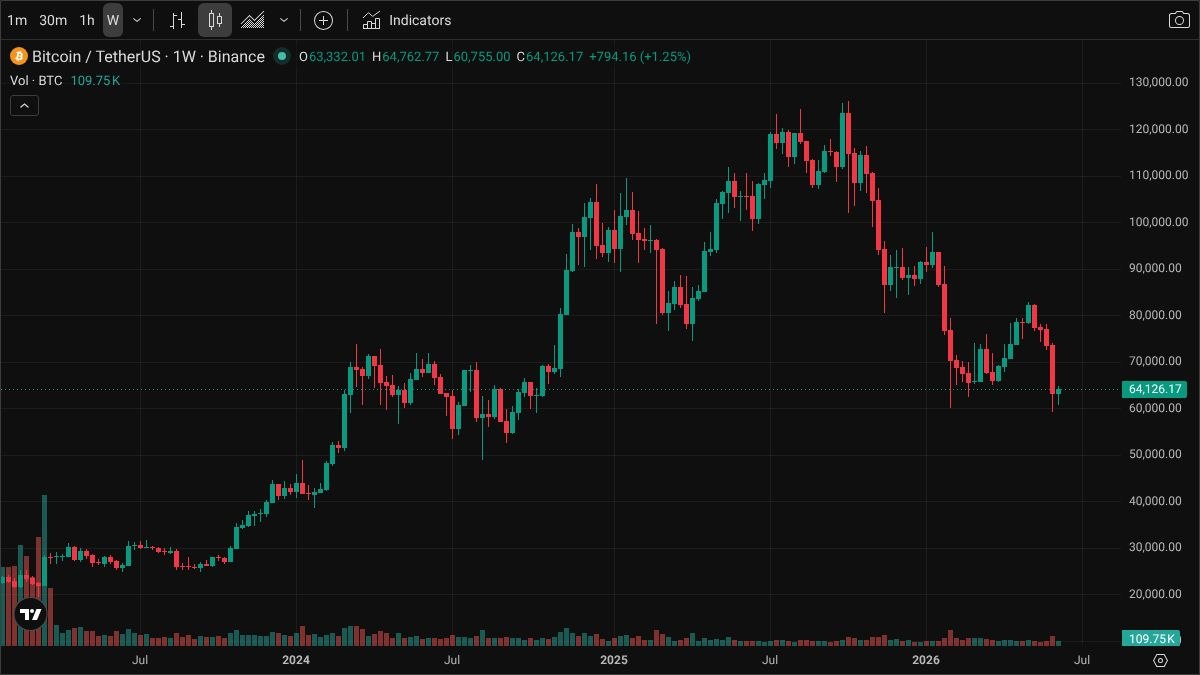This screenshot has height=675, width=1200.
Task: Click the Bitcoin coin logo icon
Action: pyautogui.click(x=18, y=57)
